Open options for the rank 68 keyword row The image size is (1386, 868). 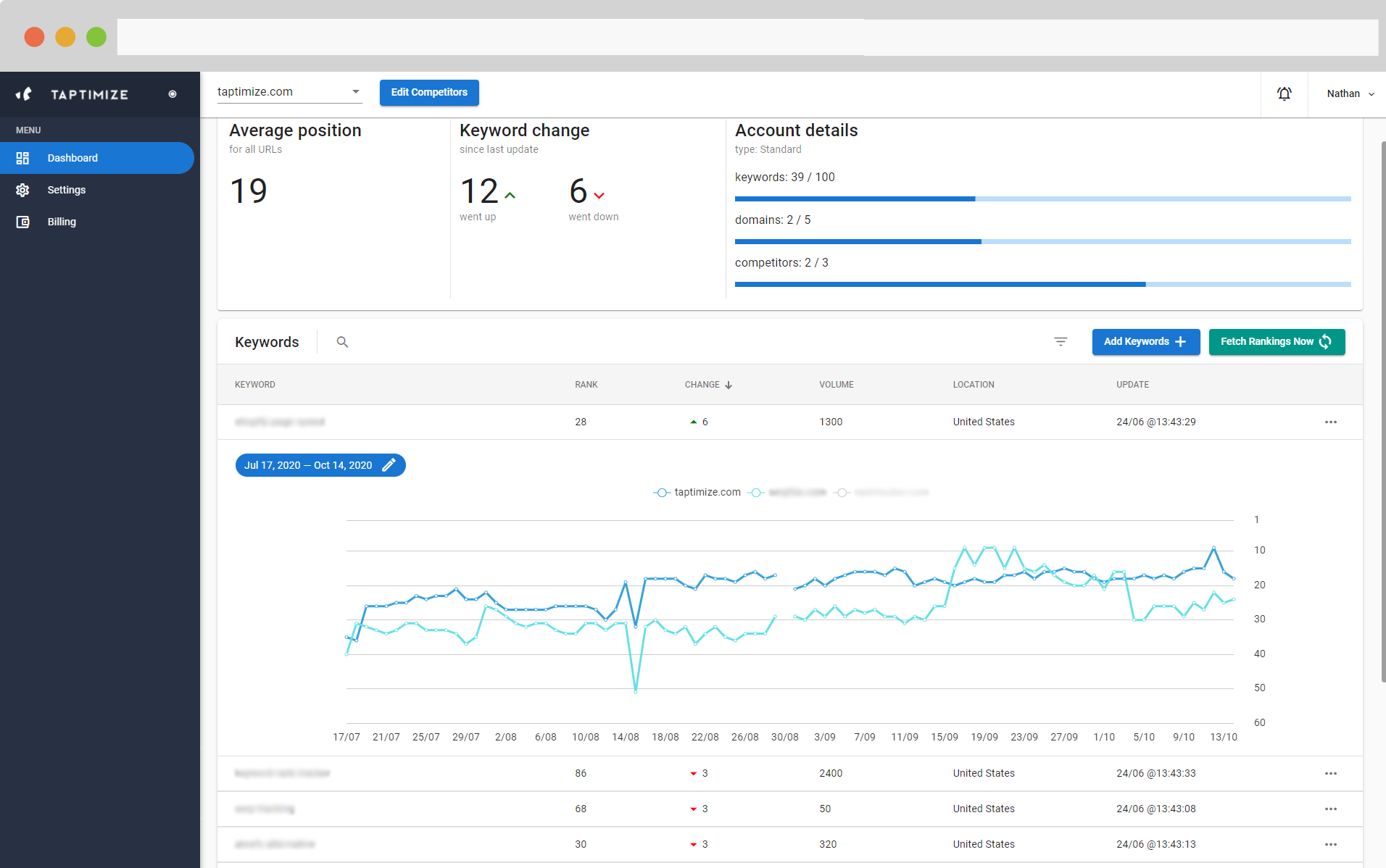click(x=1331, y=809)
